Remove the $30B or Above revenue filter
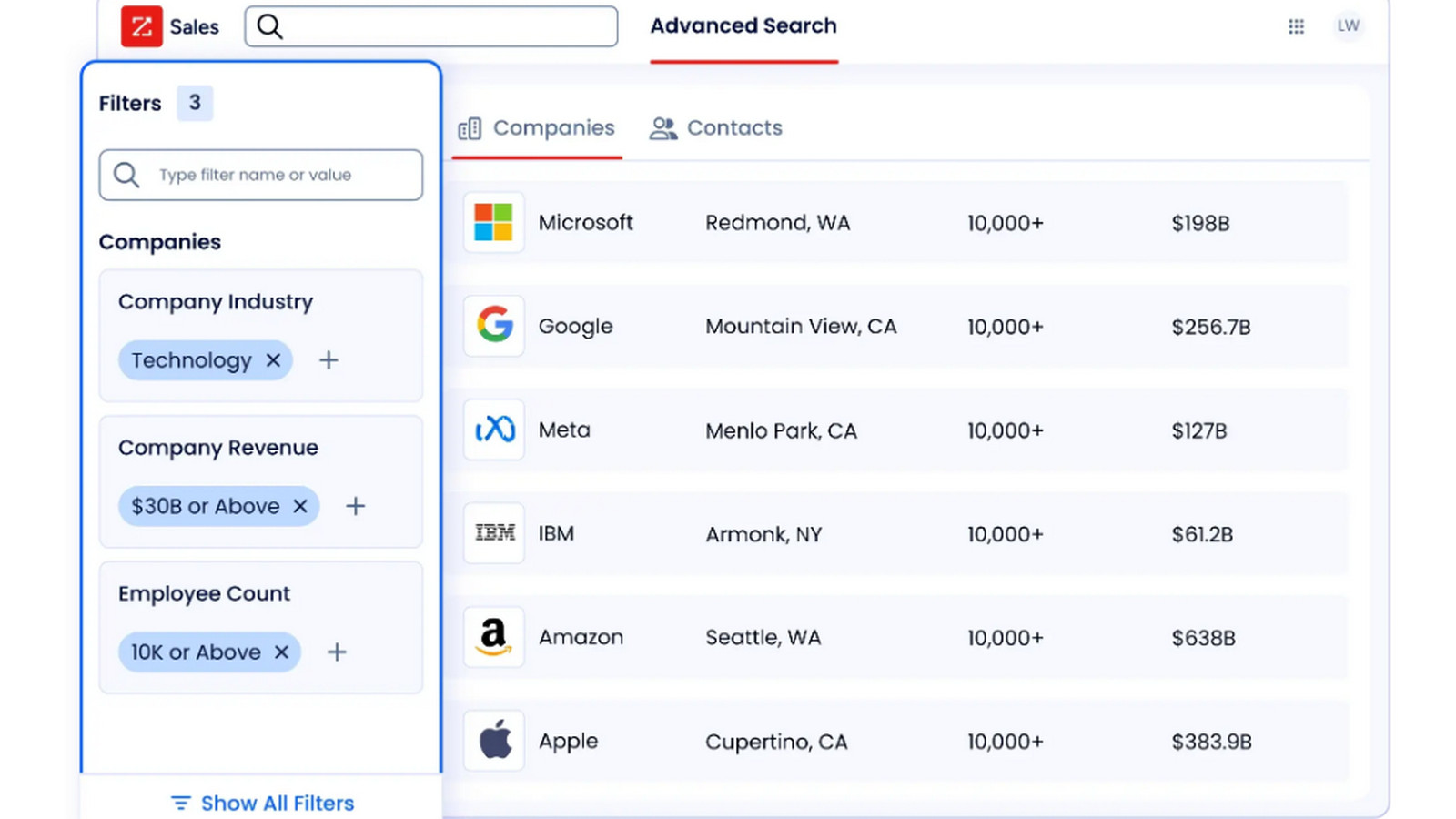 (300, 506)
